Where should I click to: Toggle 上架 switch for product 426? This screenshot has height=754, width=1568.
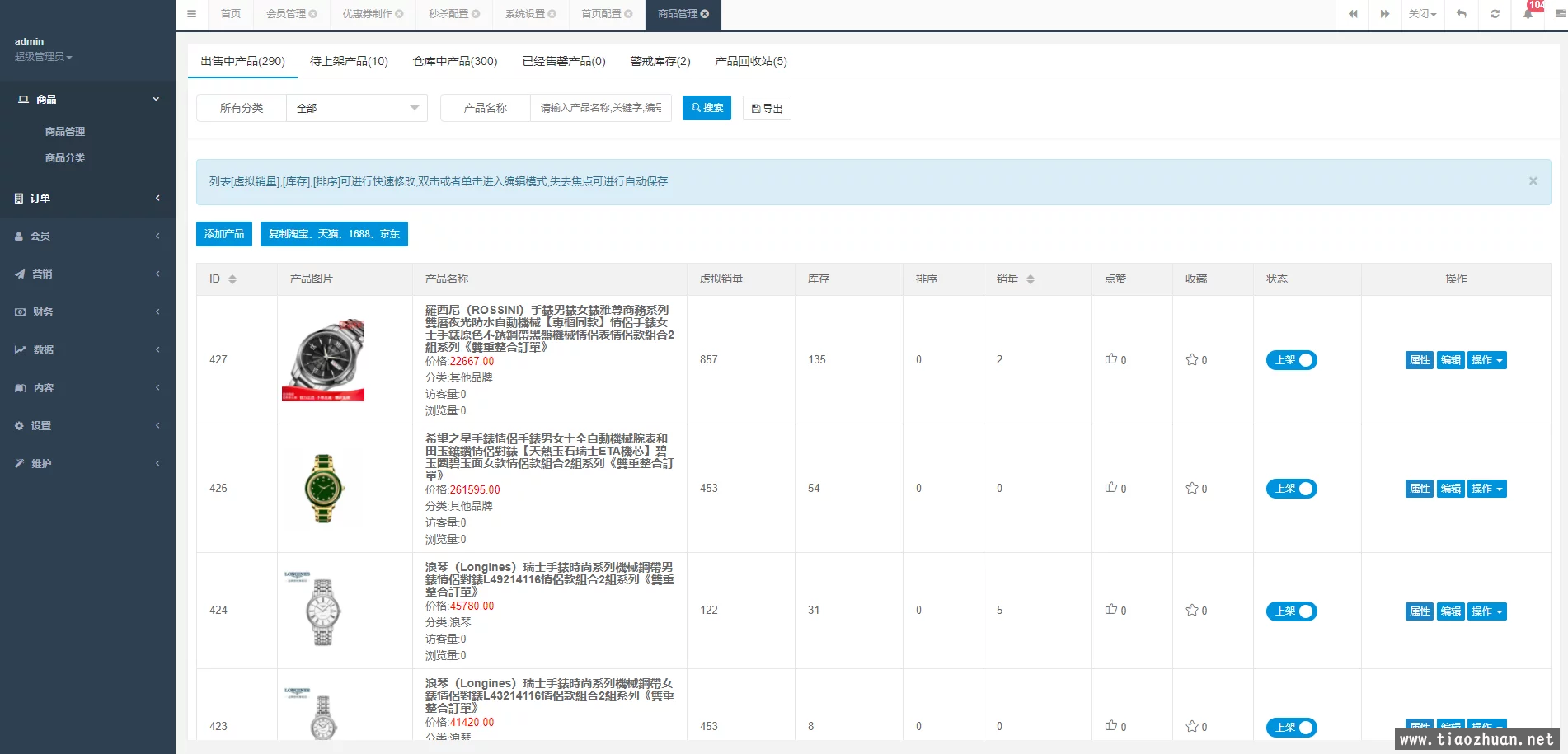click(1291, 489)
